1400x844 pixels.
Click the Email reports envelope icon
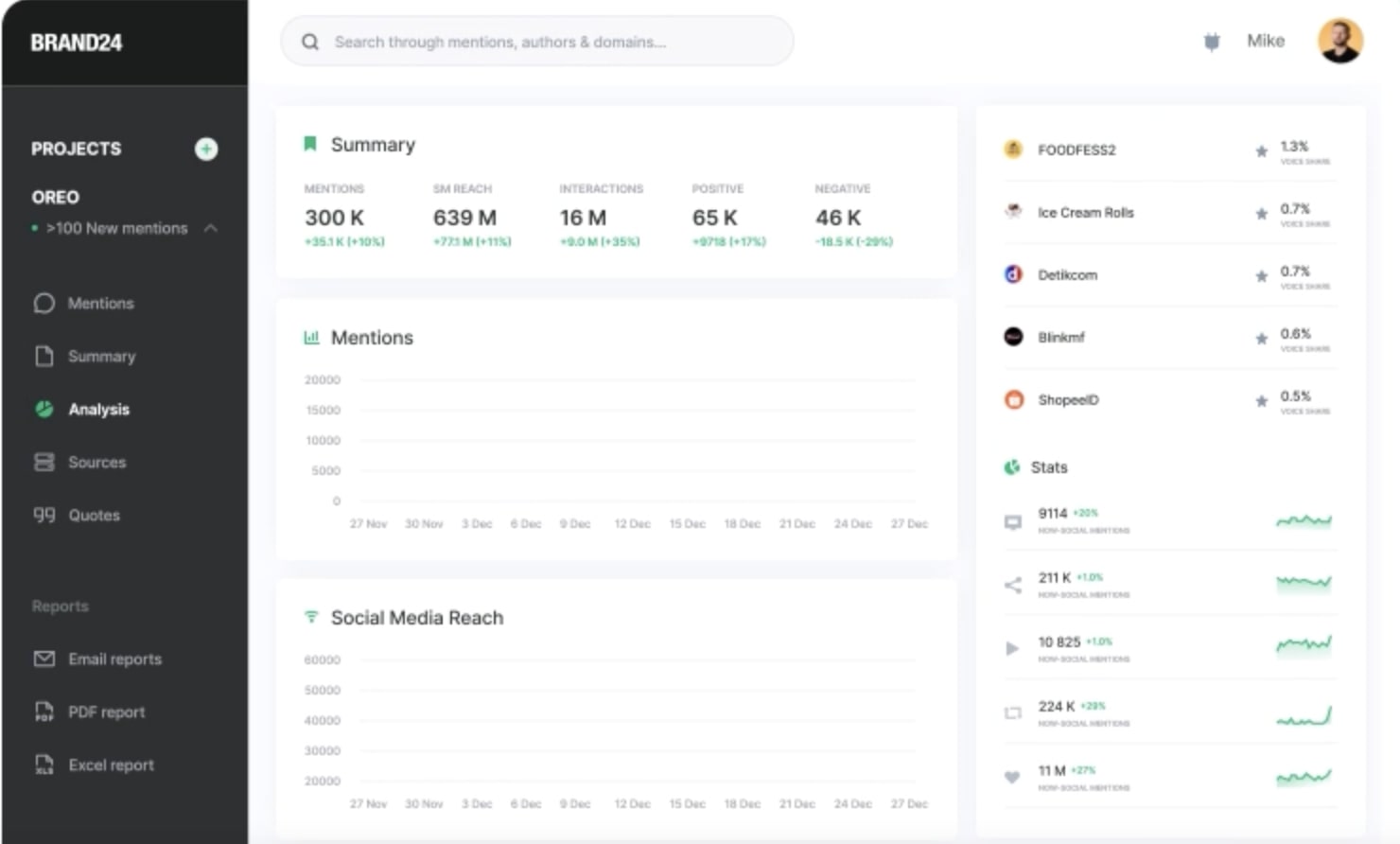pos(44,659)
